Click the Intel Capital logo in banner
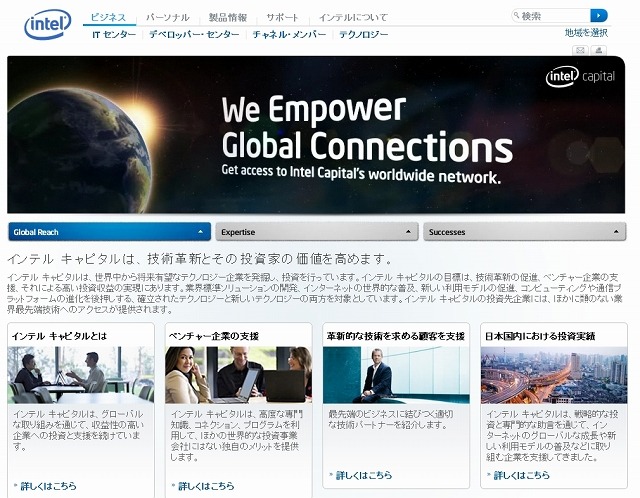640x498 pixels. pos(580,76)
